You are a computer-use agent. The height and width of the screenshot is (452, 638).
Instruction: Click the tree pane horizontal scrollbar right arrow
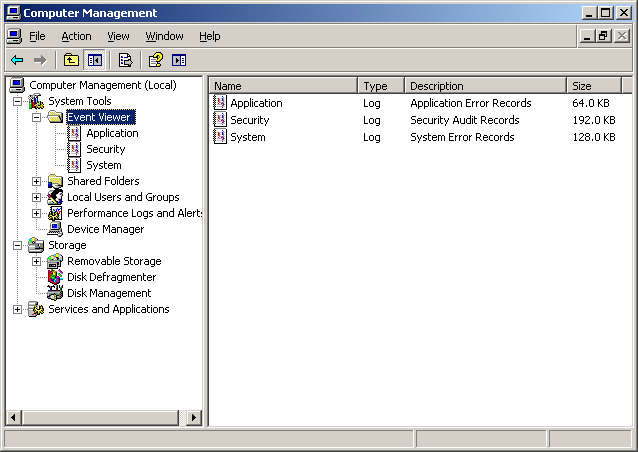point(194,417)
